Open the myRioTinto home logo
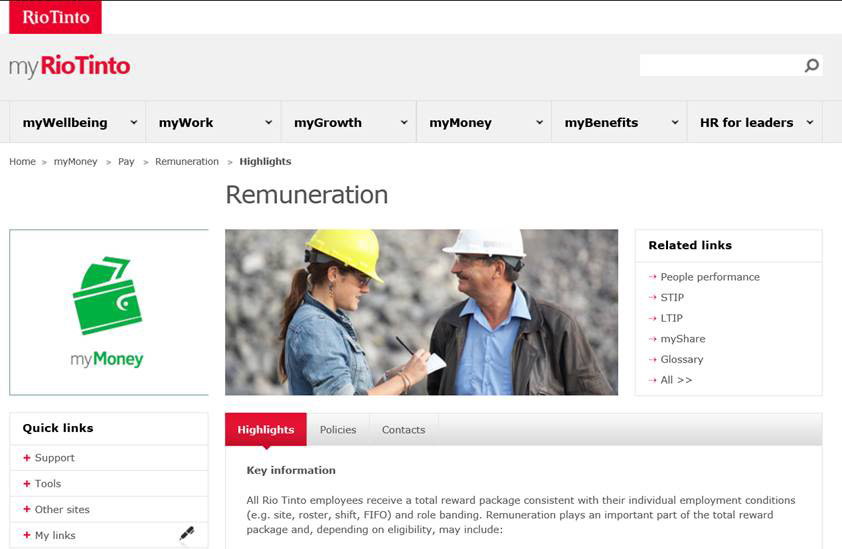This screenshot has width=842, height=549. 69,66
